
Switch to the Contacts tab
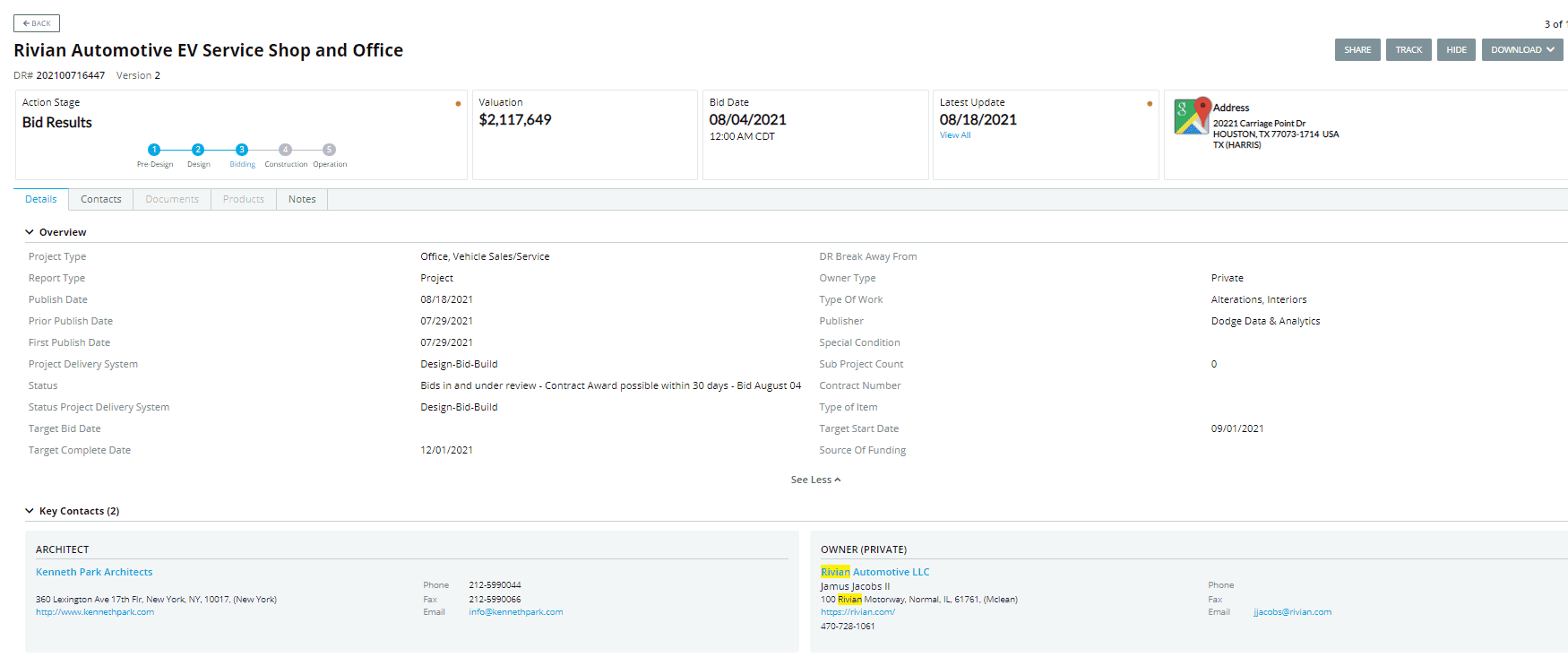101,199
